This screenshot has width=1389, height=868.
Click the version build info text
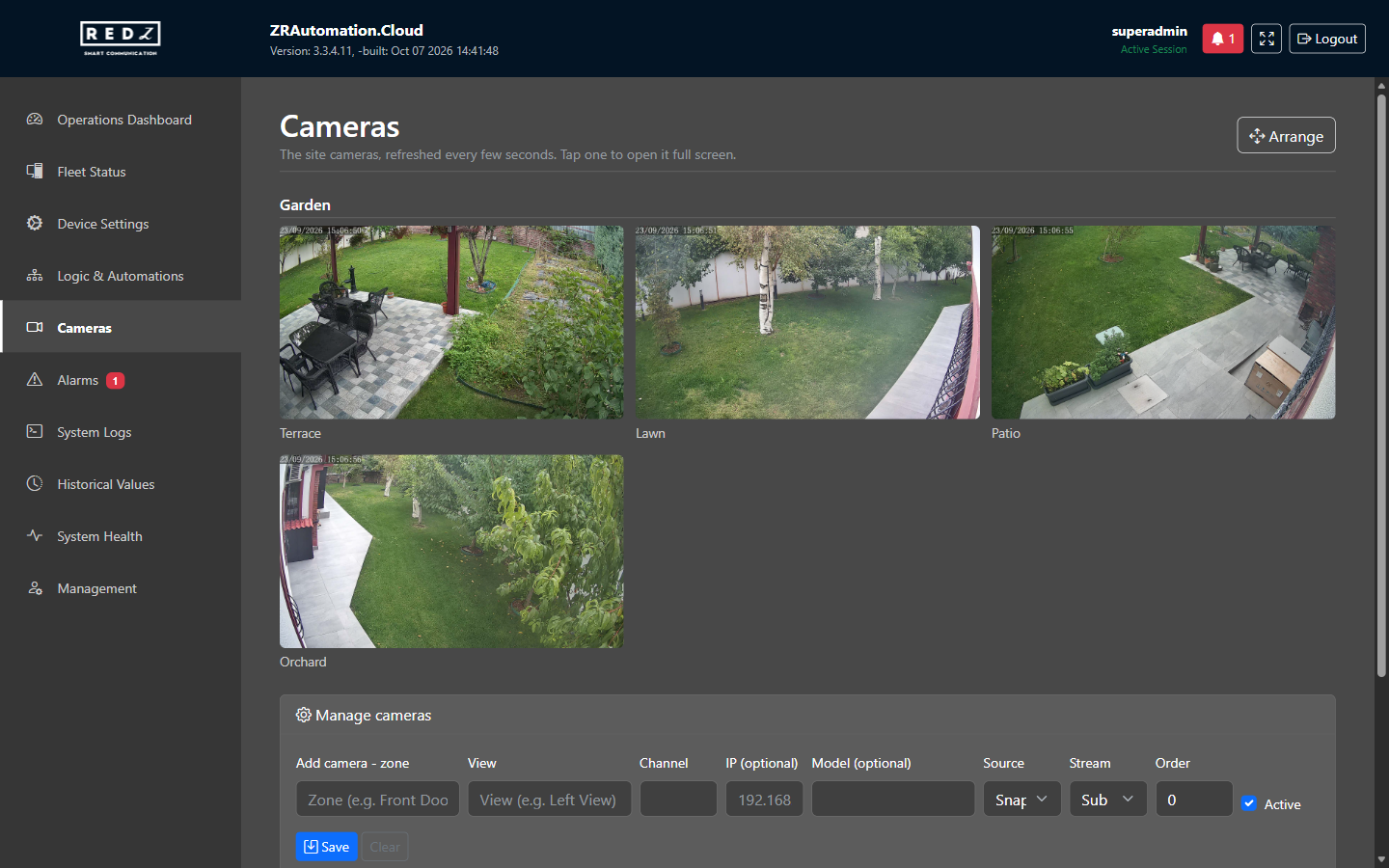coord(384,51)
